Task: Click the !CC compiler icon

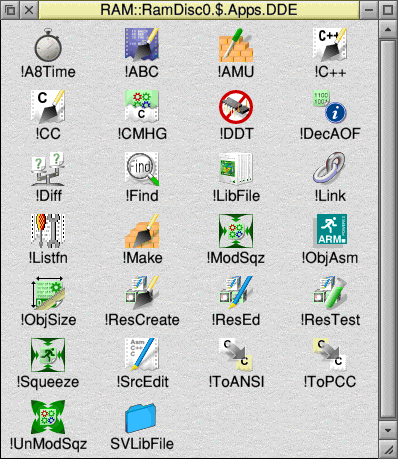Action: [48, 107]
